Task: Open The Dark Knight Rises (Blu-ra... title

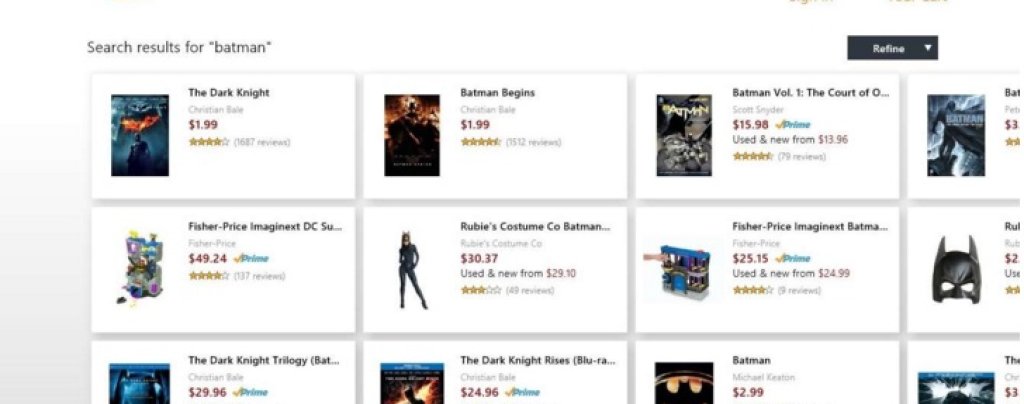Action: [x=537, y=360]
